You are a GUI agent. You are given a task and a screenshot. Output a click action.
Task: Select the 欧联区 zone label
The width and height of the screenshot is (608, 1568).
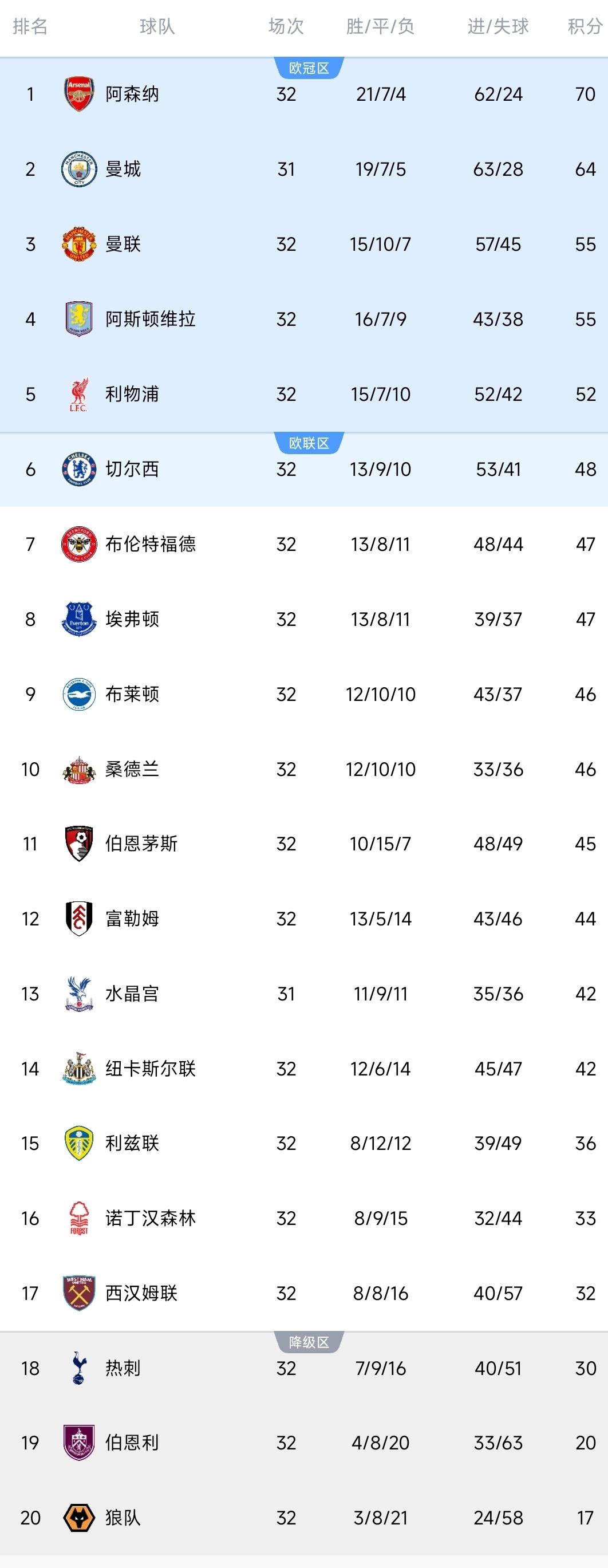pyautogui.click(x=309, y=443)
